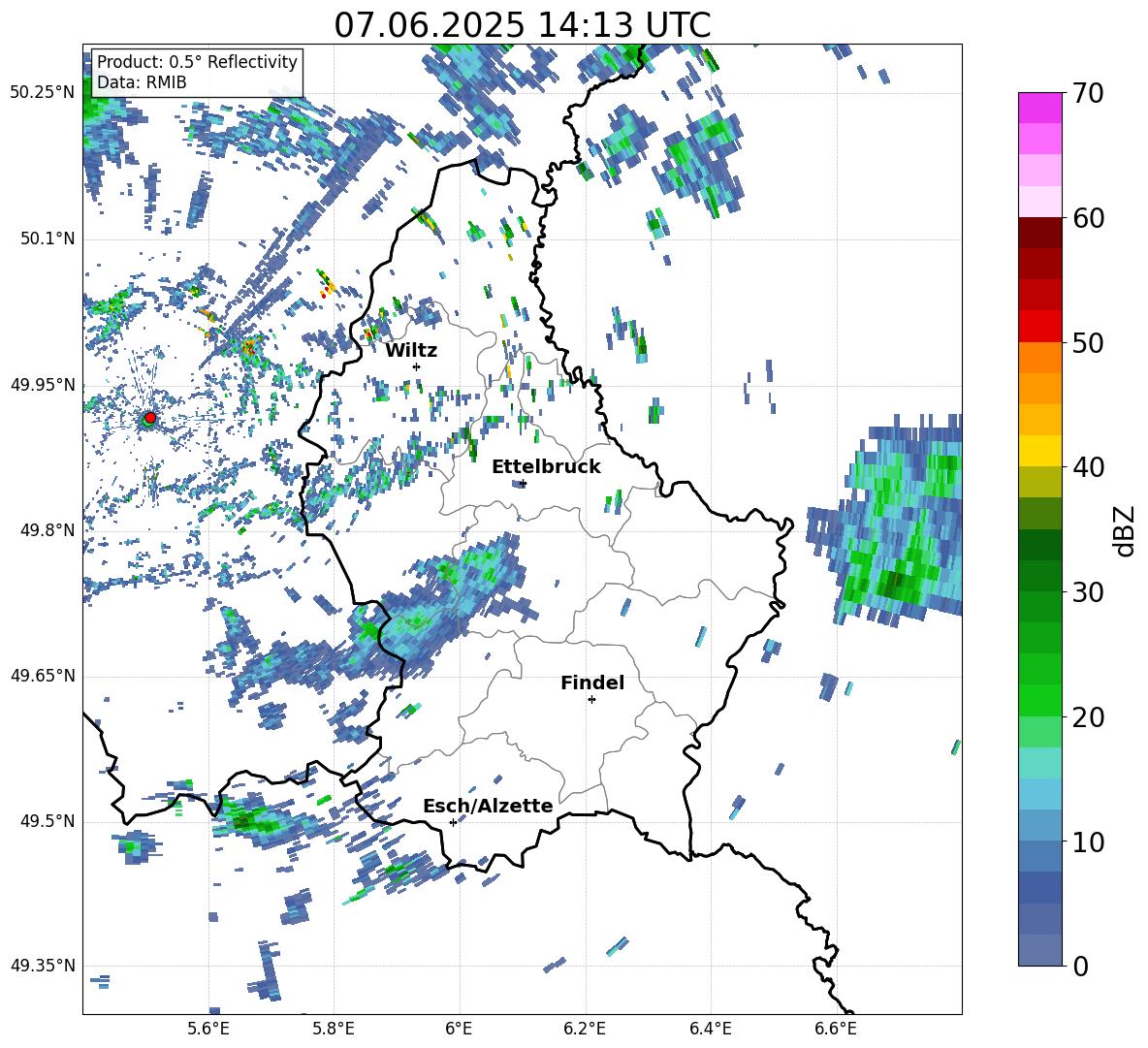Select the Wiltz city label
Screen dimensions: 1148x1048
[411, 351]
